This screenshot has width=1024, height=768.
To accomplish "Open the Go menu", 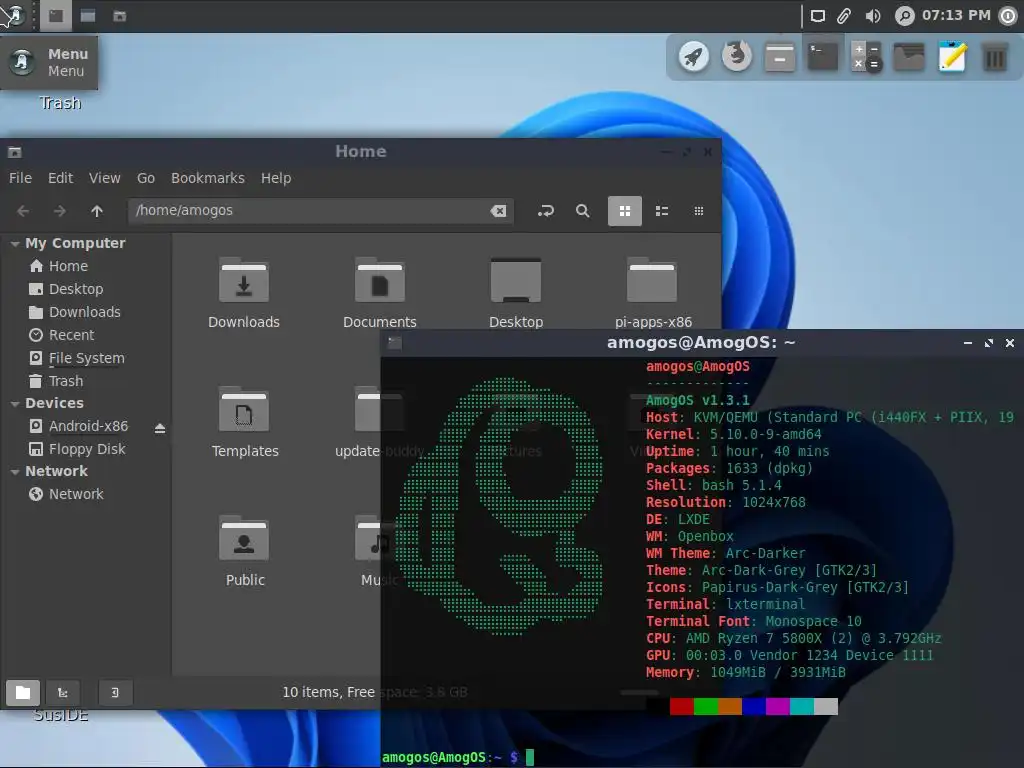I will (x=146, y=178).
